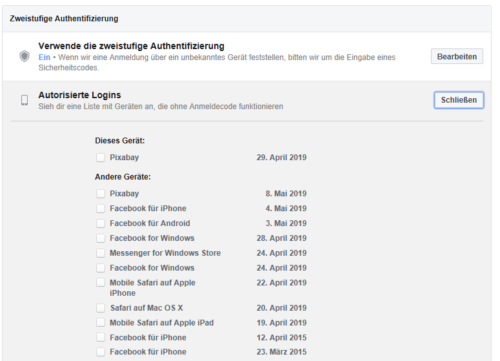Click the Bearbeiten button
The width and height of the screenshot is (500, 361).
tap(457, 57)
